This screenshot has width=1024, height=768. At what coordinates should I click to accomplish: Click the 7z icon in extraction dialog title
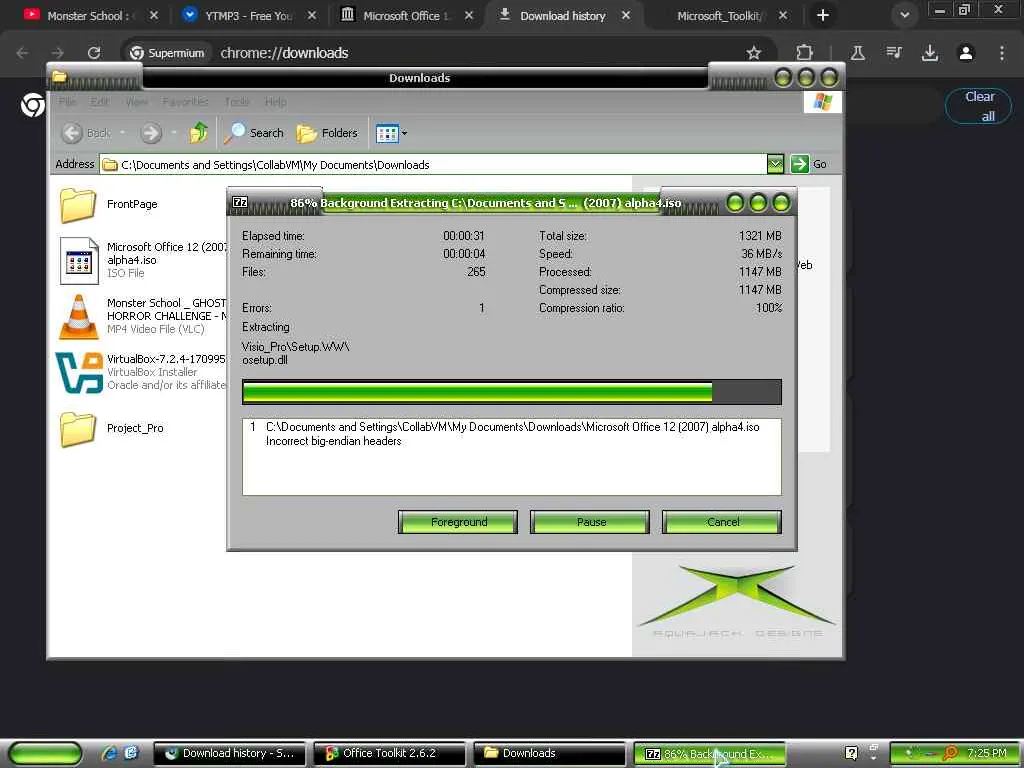click(240, 202)
